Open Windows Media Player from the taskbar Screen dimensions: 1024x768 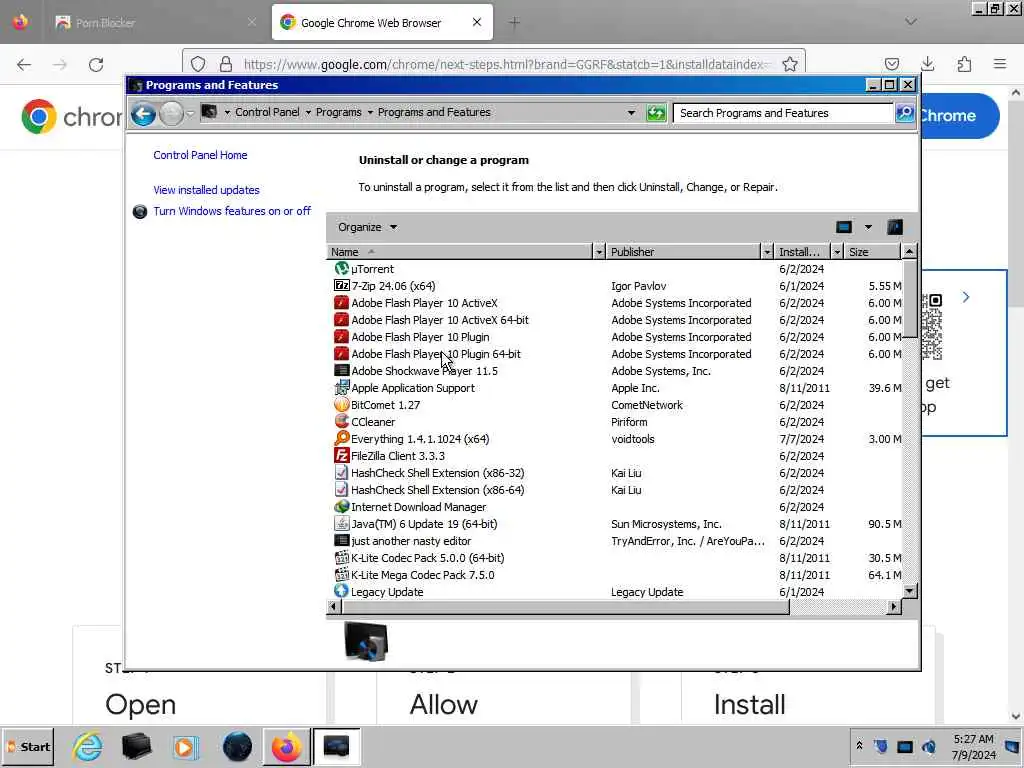185,746
